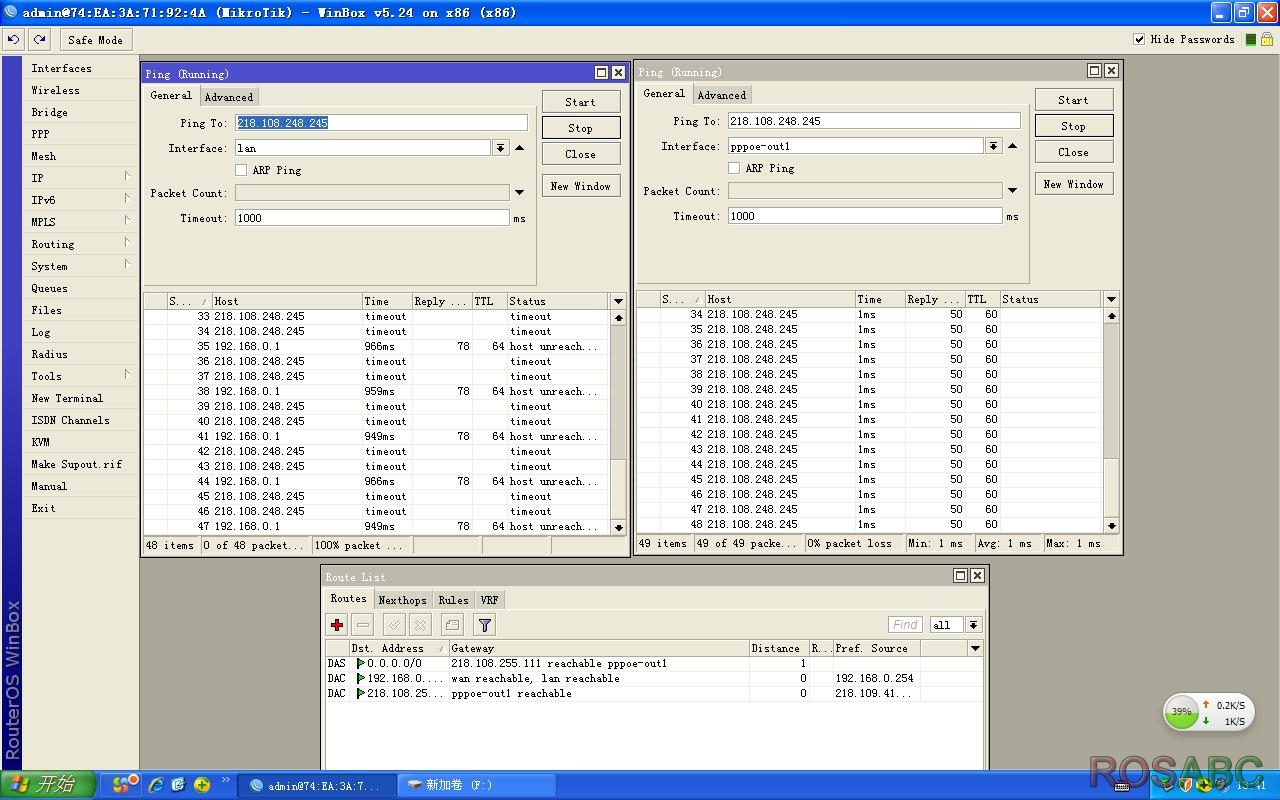
Task: Toggle the Hide Passwords checkbox
Action: [1139, 39]
